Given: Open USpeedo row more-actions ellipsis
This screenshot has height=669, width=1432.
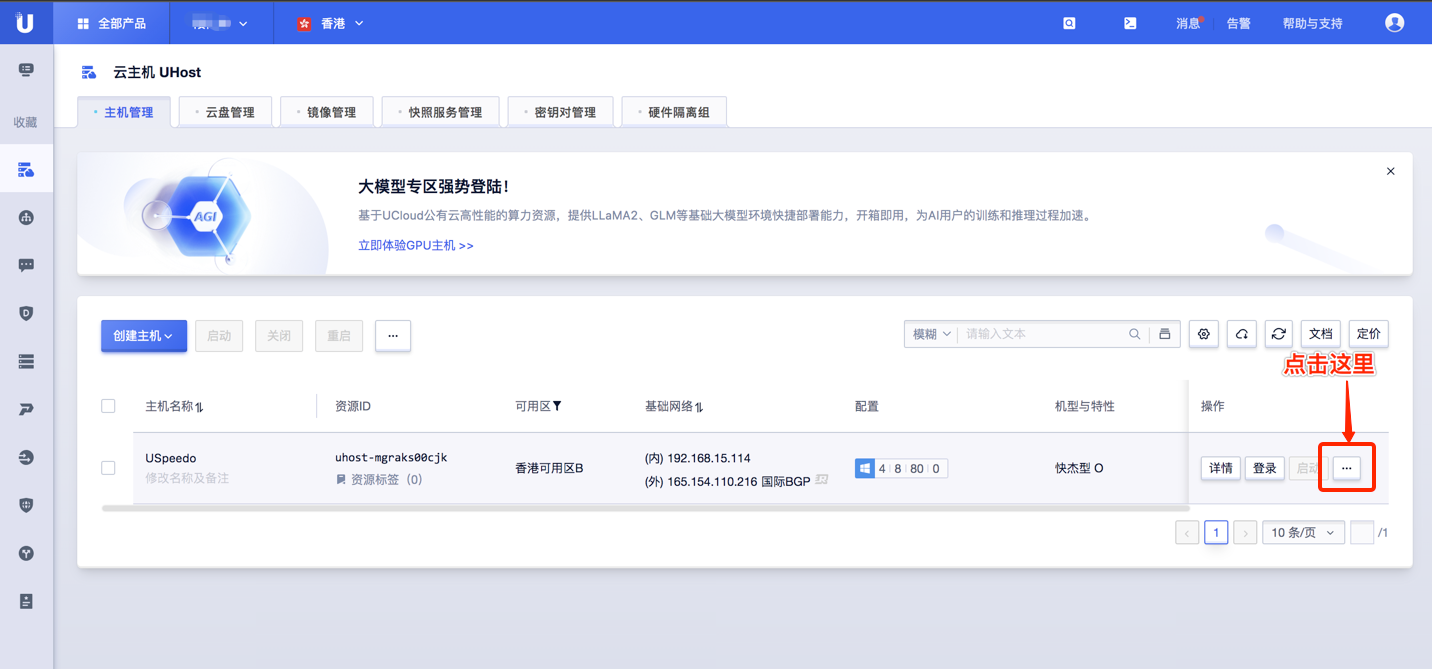Looking at the screenshot, I should tap(1347, 468).
